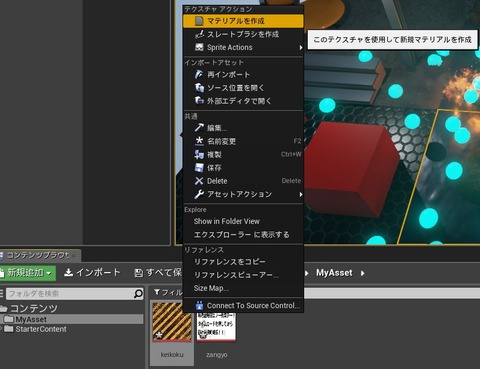Click the インポート button
Image resolution: width=480 pixels, height=369 pixels.
[92, 273]
